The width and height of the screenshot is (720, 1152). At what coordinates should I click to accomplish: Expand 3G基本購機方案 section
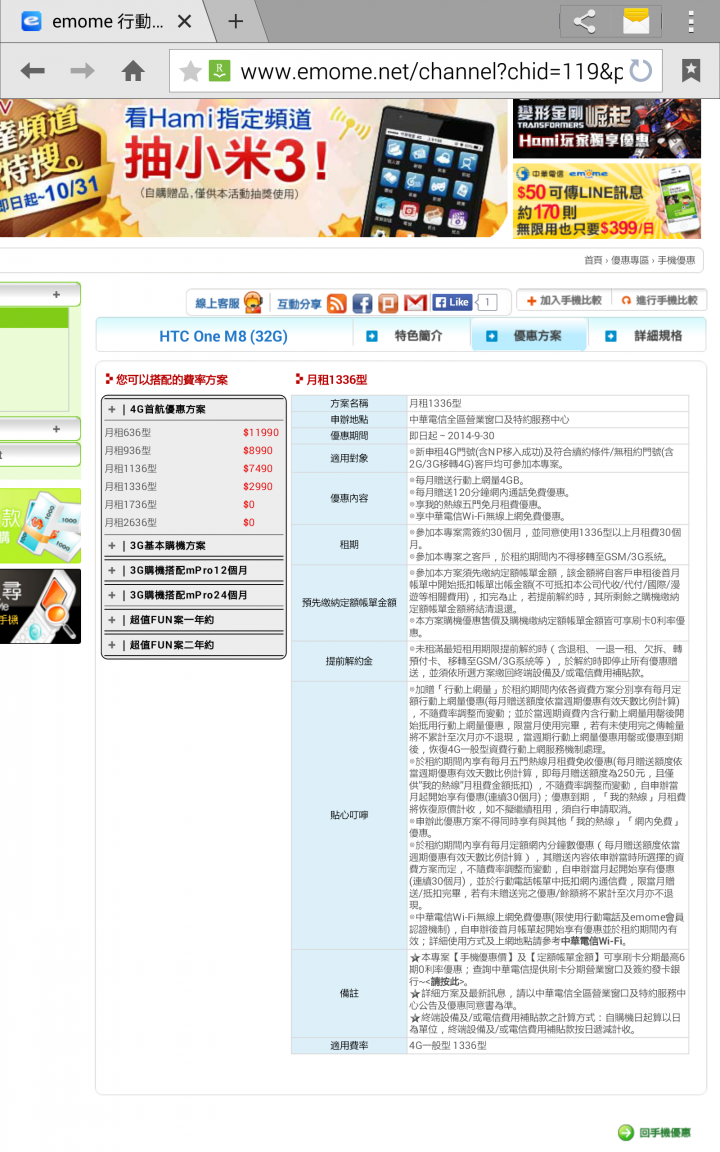[x=193, y=546]
